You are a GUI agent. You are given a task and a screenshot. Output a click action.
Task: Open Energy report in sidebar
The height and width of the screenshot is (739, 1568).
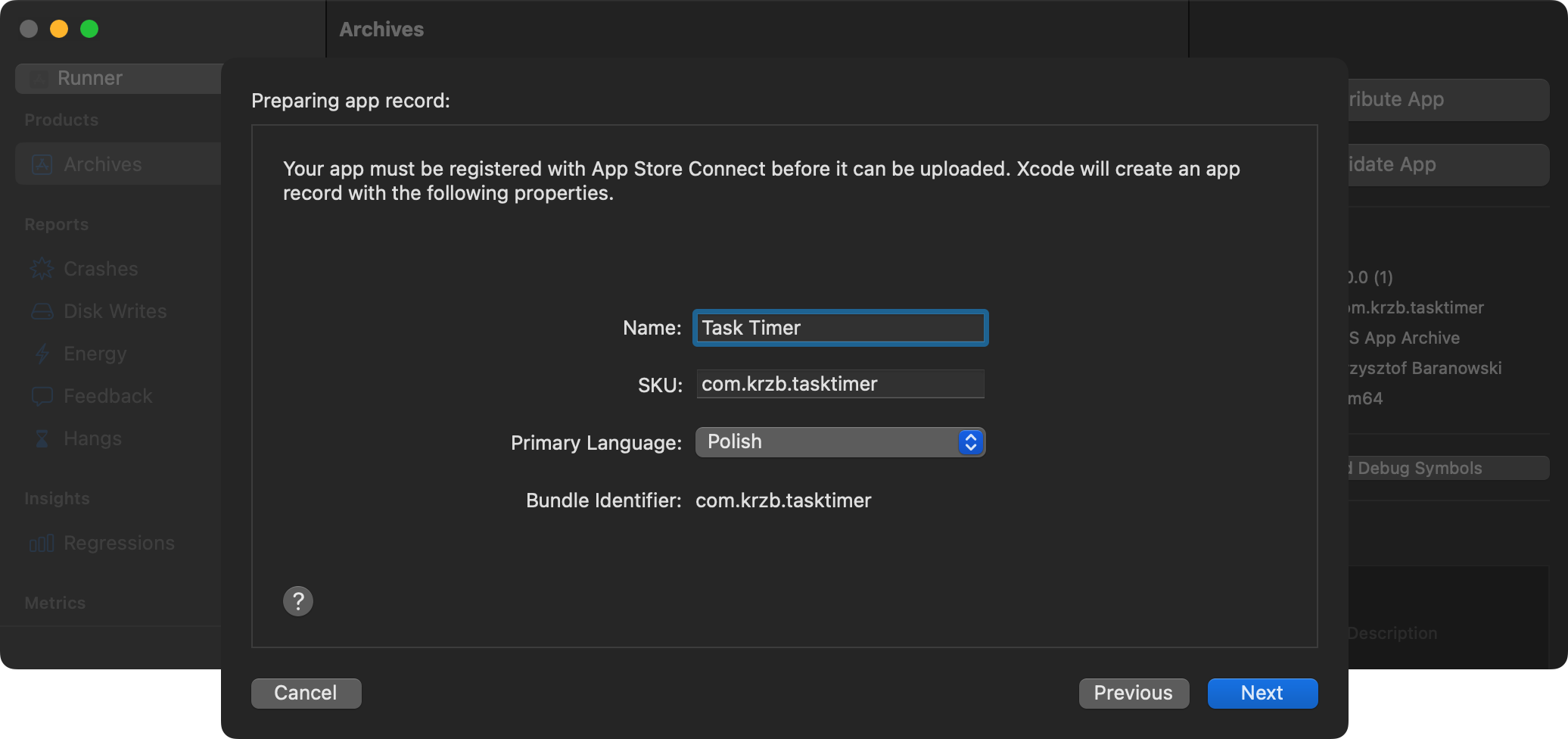pyautogui.click(x=95, y=354)
